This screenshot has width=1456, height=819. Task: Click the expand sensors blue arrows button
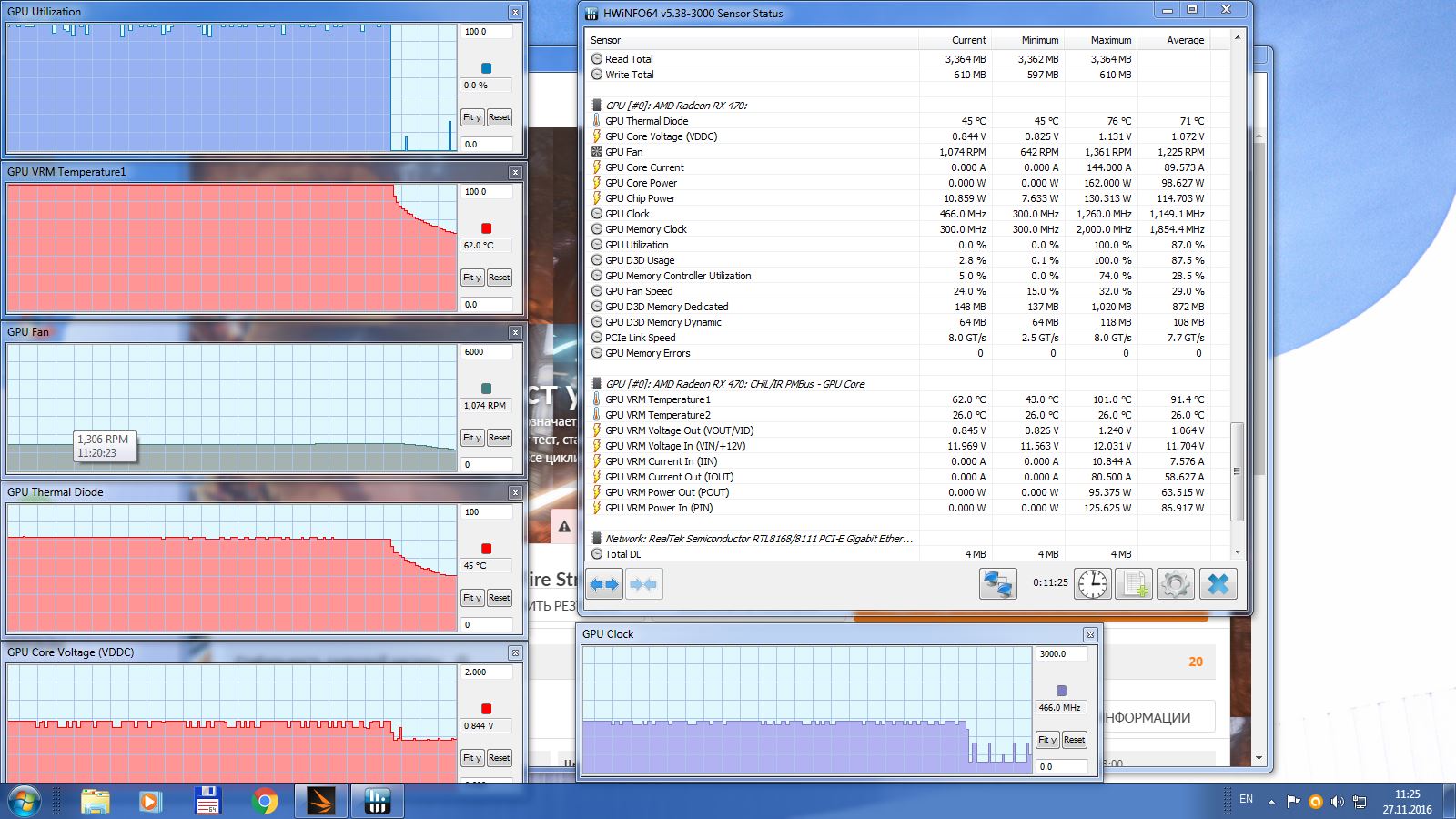tap(604, 584)
